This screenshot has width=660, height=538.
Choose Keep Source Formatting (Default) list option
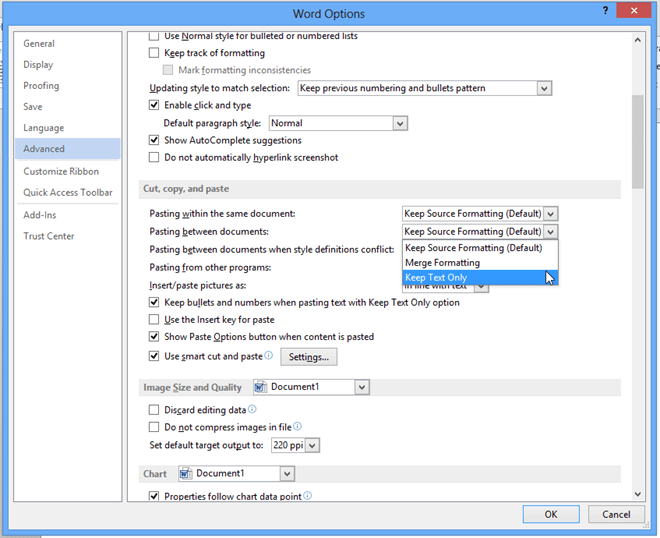(x=480, y=248)
